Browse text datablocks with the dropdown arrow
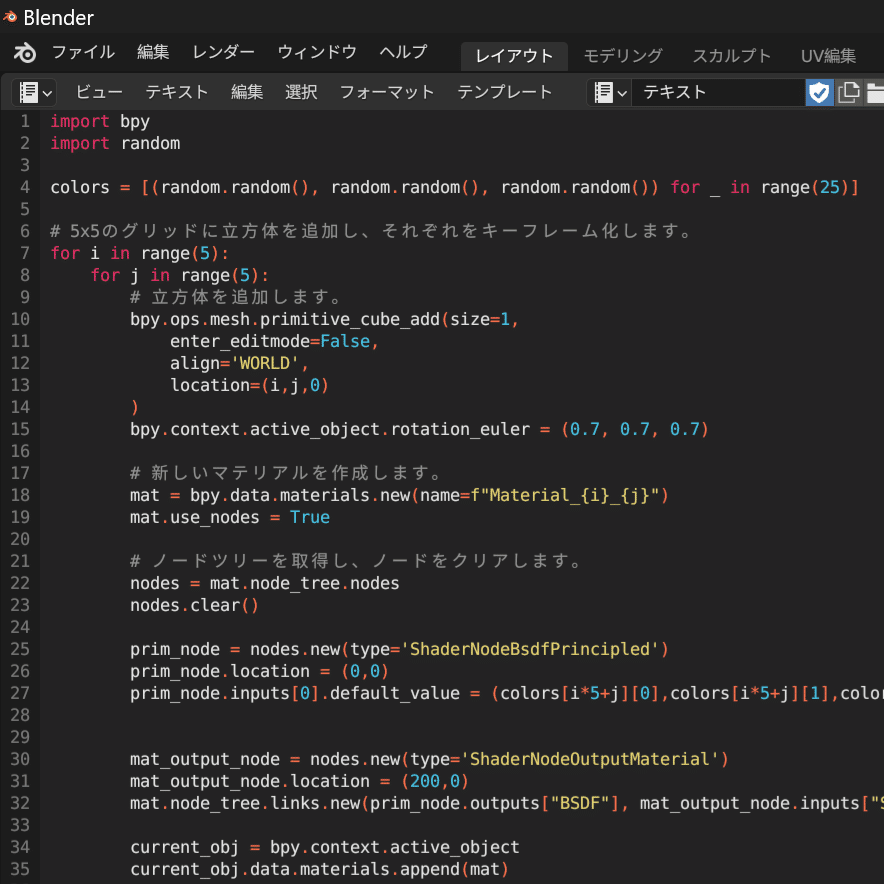The image size is (884, 884). (622, 92)
